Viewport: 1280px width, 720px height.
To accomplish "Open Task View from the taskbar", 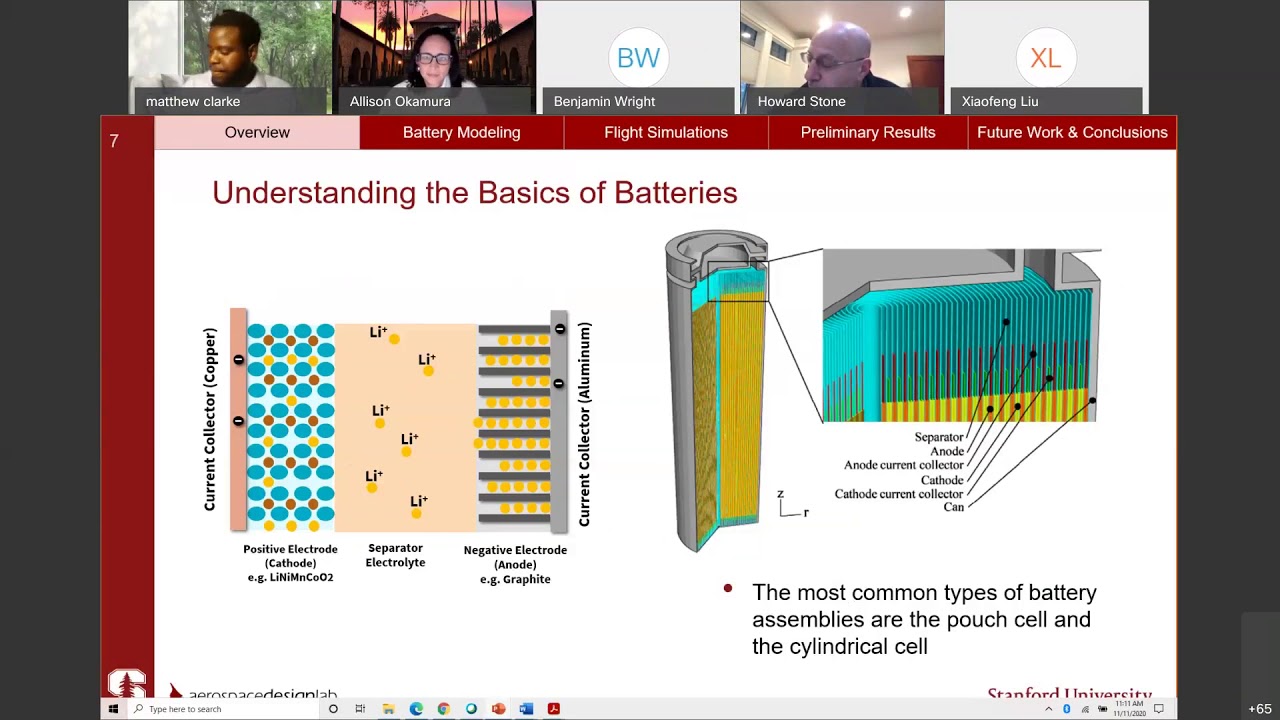I will tap(360, 709).
